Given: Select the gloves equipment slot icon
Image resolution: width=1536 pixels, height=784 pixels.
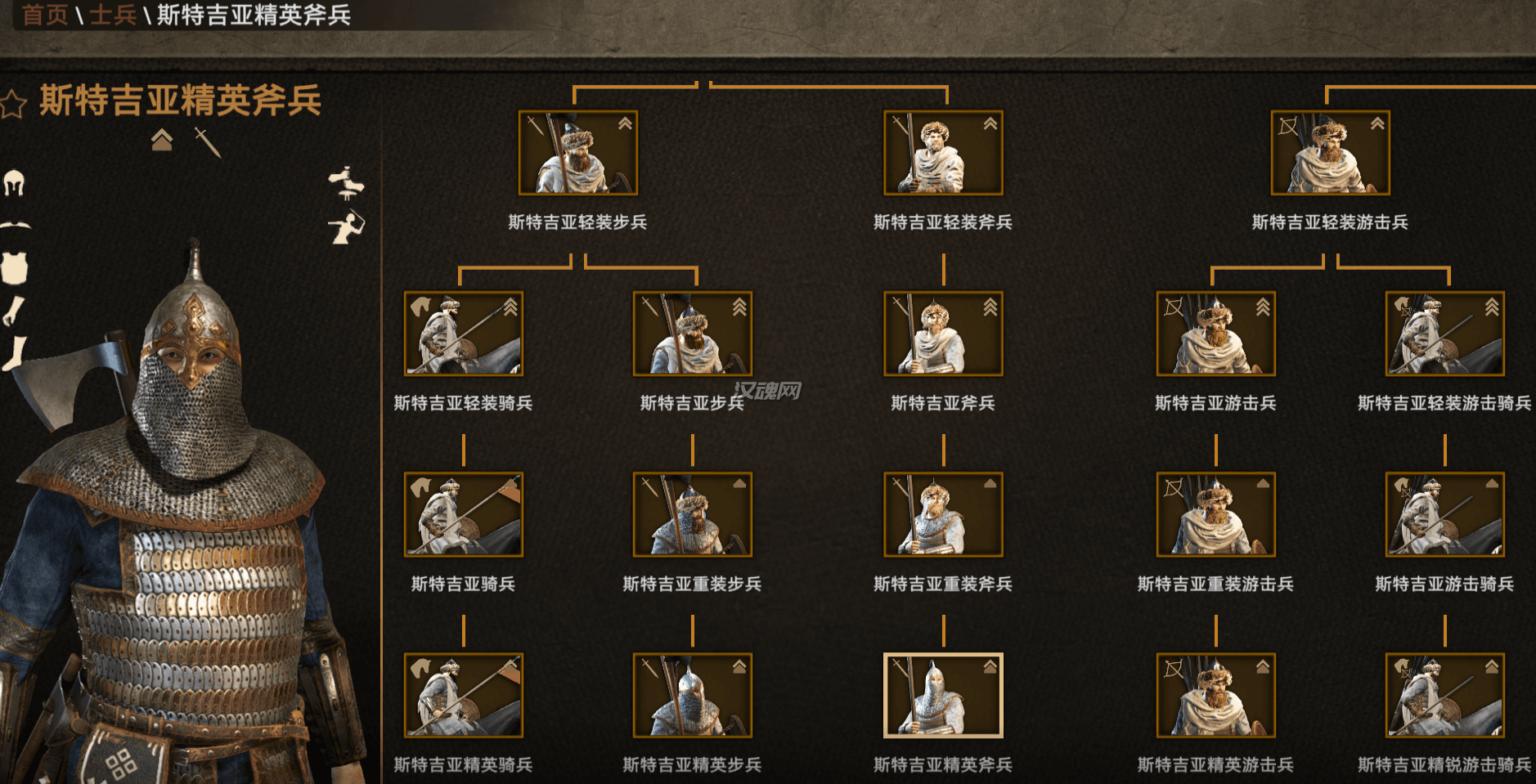Looking at the screenshot, I should pos(13,311).
